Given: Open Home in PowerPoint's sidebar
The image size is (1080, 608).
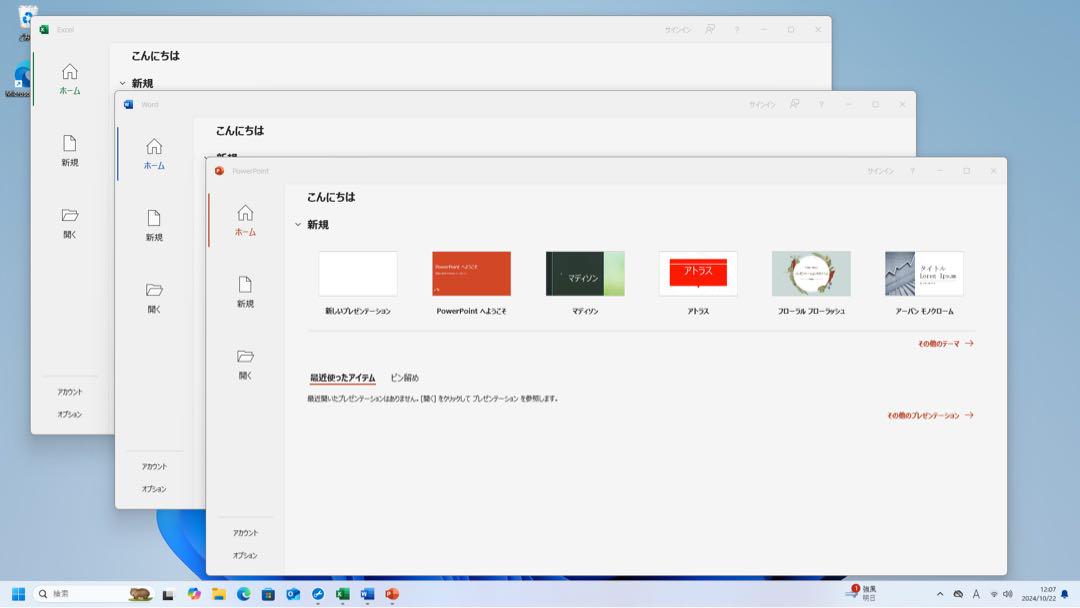Looking at the screenshot, I should [245, 220].
